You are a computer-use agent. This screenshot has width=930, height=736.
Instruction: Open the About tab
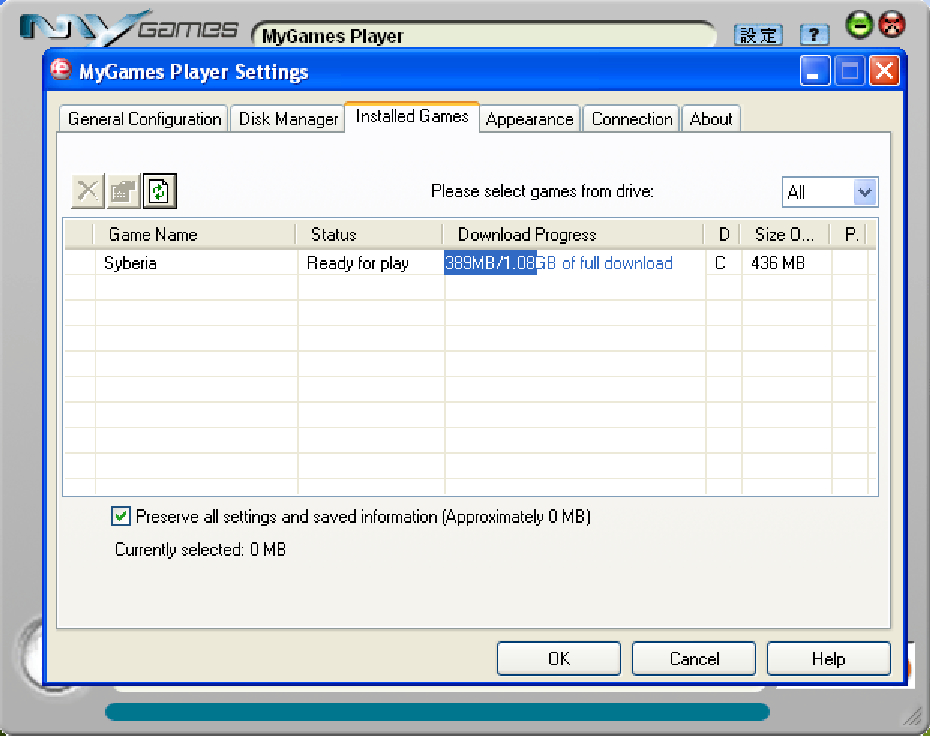[x=711, y=119]
